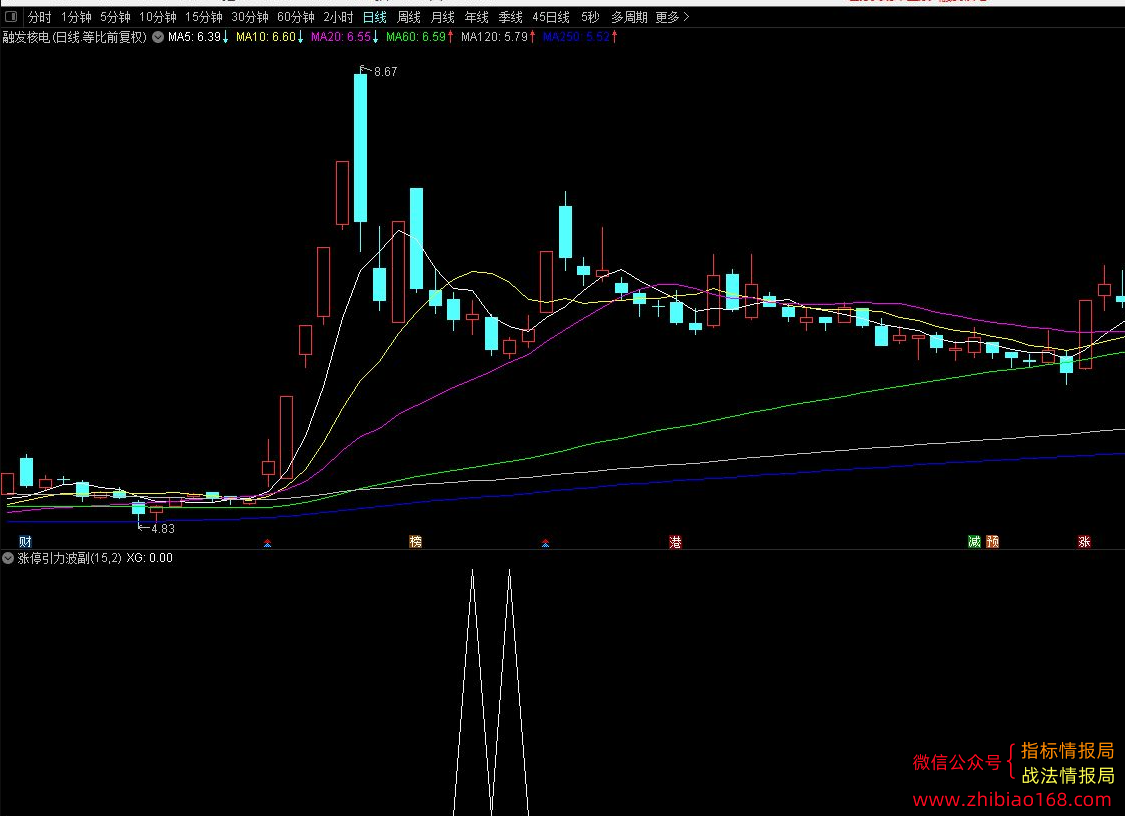This screenshot has width=1125, height=816.
Task: Select the 1分钟 period tab
Action: tap(75, 17)
